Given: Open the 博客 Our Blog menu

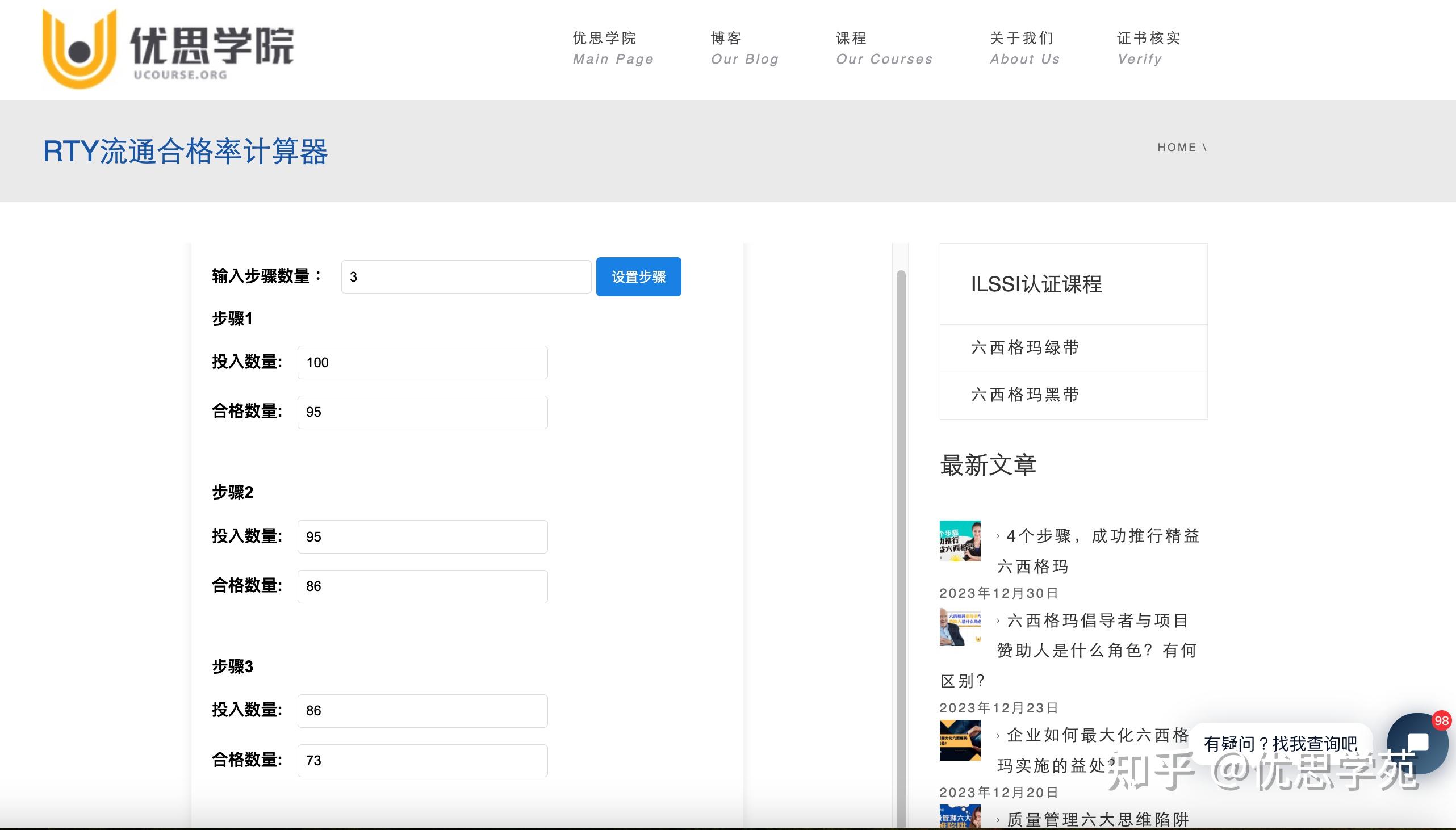Looking at the screenshot, I should [x=744, y=48].
